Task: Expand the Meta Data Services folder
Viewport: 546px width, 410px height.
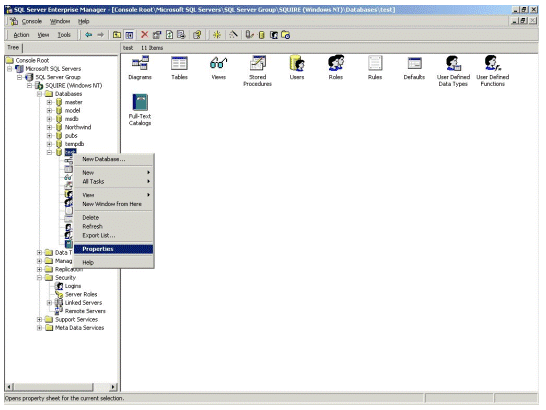Action: click(x=39, y=328)
